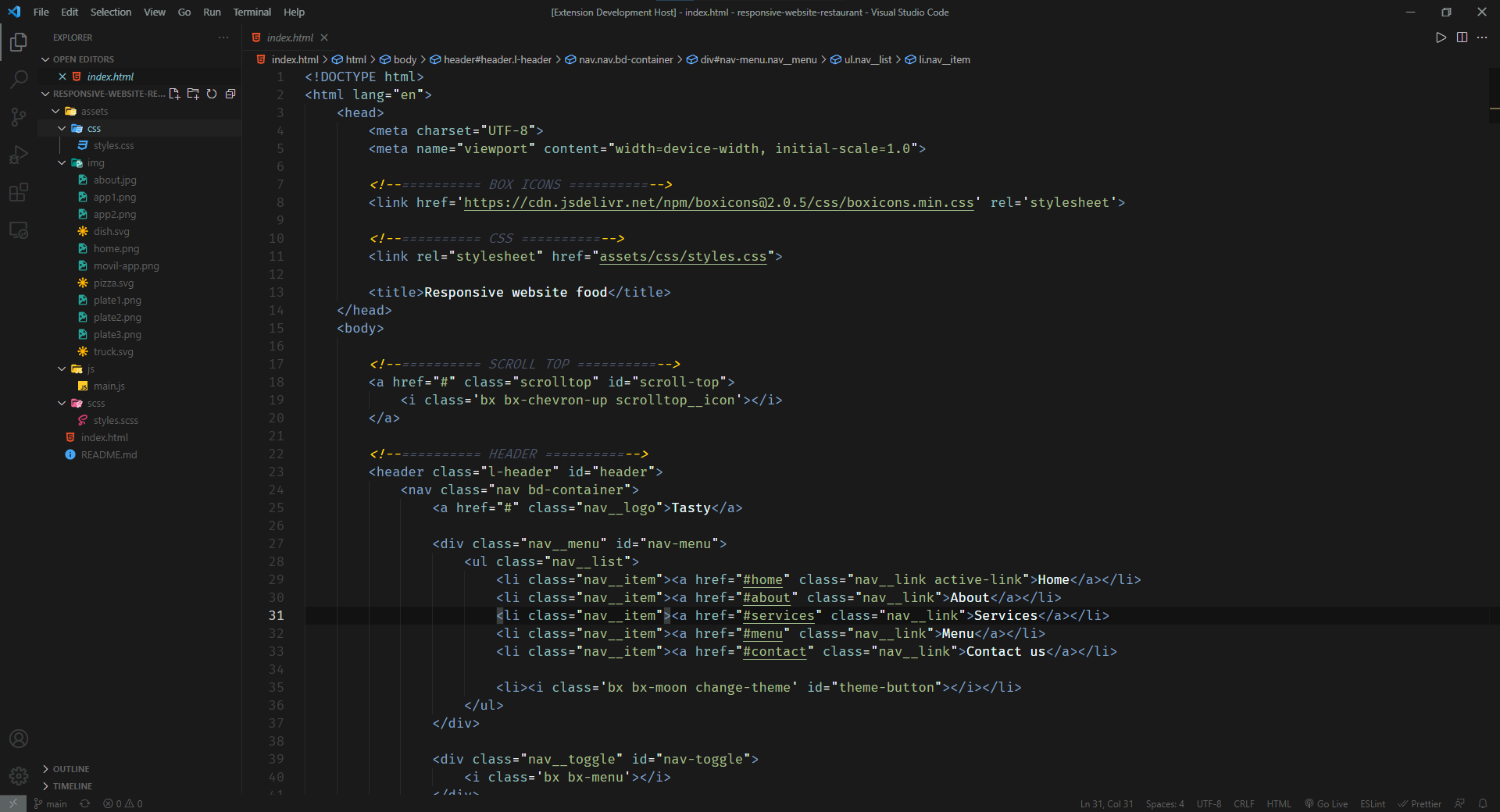Open the File menu
Viewport: 1500px width, 812px height.
tap(41, 12)
